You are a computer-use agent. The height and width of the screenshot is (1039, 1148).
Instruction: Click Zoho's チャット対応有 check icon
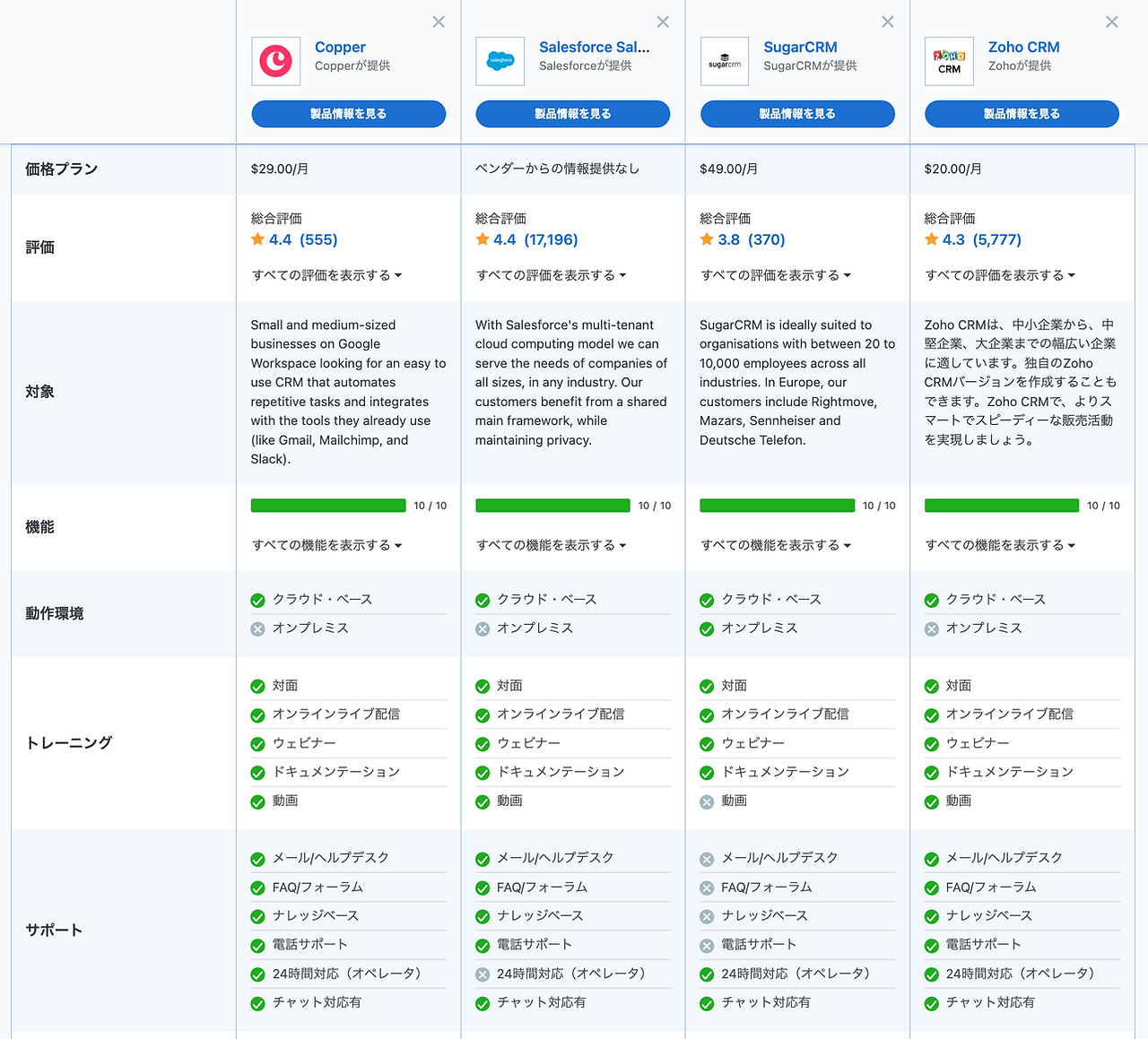(x=932, y=1003)
